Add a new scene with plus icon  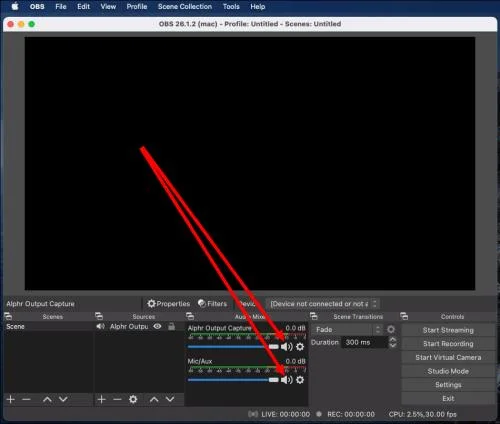pyautogui.click(x=11, y=399)
